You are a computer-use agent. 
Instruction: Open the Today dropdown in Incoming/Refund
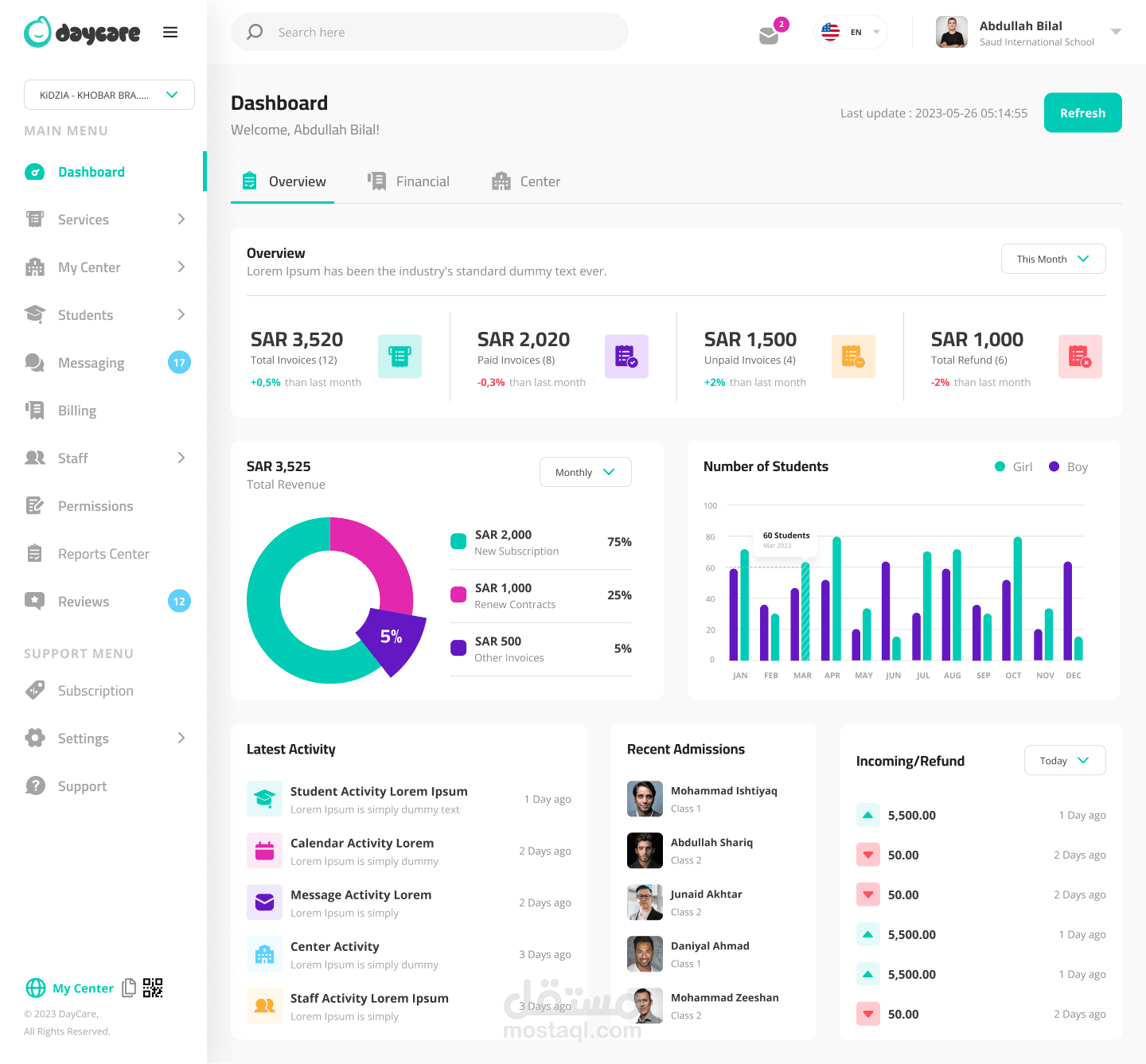(x=1065, y=760)
